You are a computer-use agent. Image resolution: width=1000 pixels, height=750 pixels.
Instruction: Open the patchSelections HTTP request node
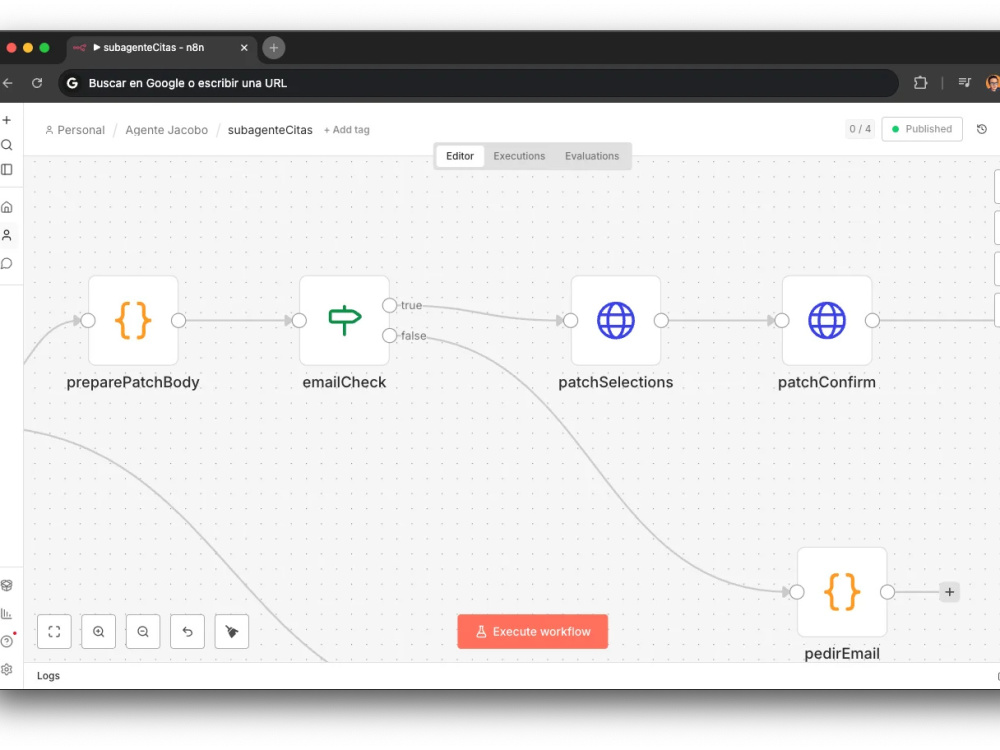[x=615, y=320]
